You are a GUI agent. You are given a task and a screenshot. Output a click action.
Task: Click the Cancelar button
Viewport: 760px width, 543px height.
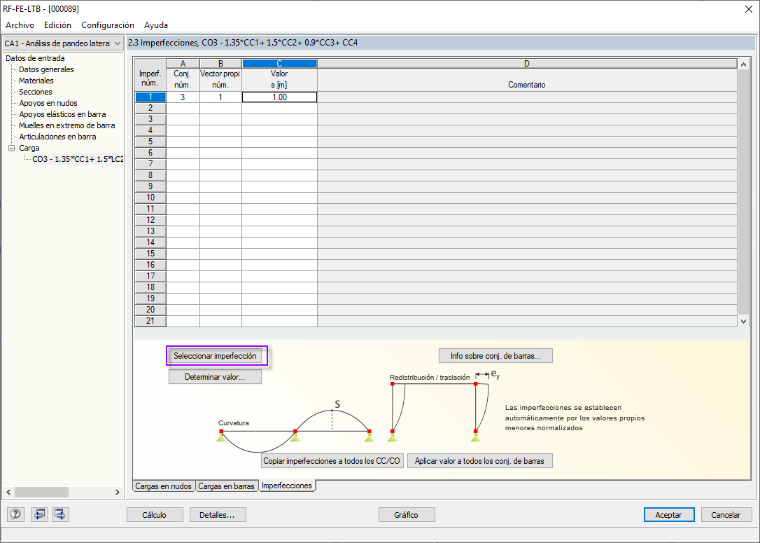point(726,515)
